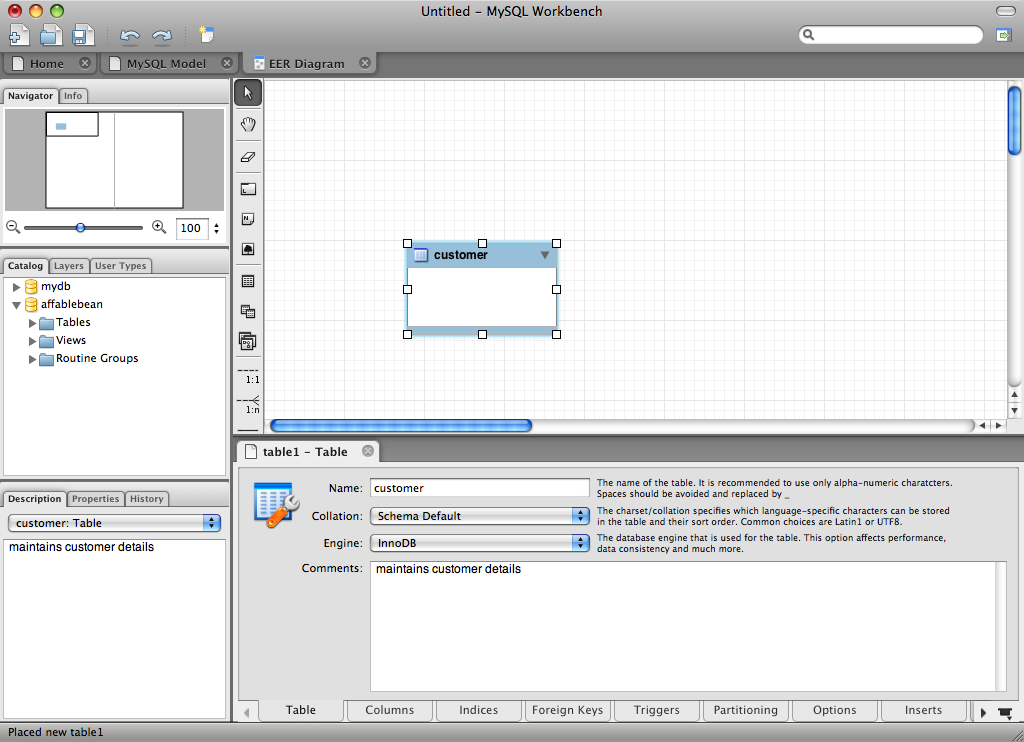Select the new layer tool
The height and width of the screenshot is (742, 1024).
pyautogui.click(x=248, y=188)
